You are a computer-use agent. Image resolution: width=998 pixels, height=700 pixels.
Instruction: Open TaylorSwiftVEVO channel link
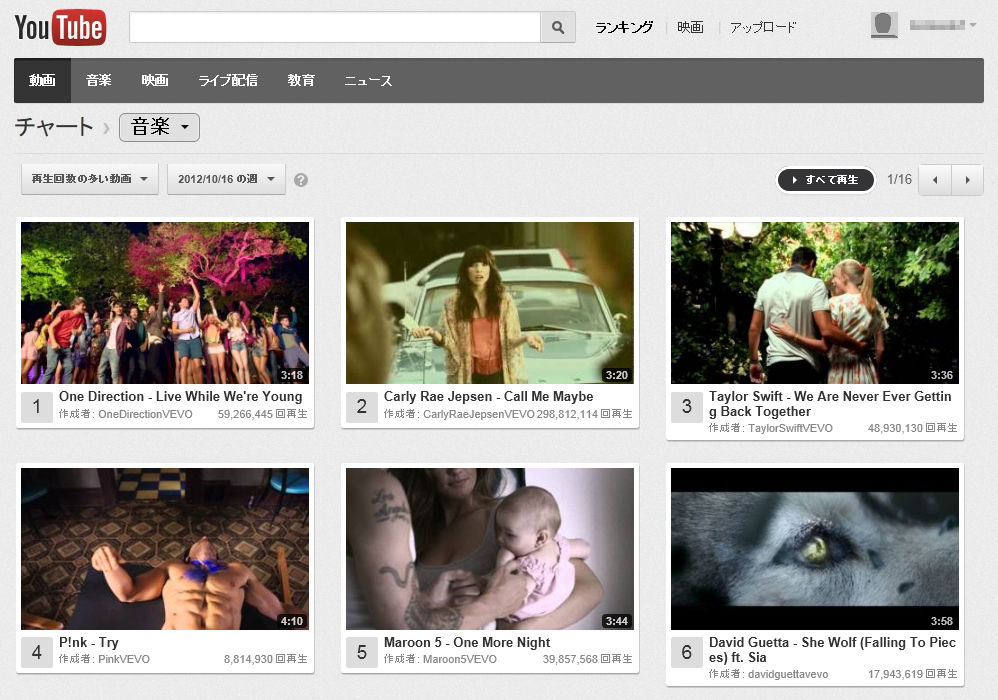790,428
